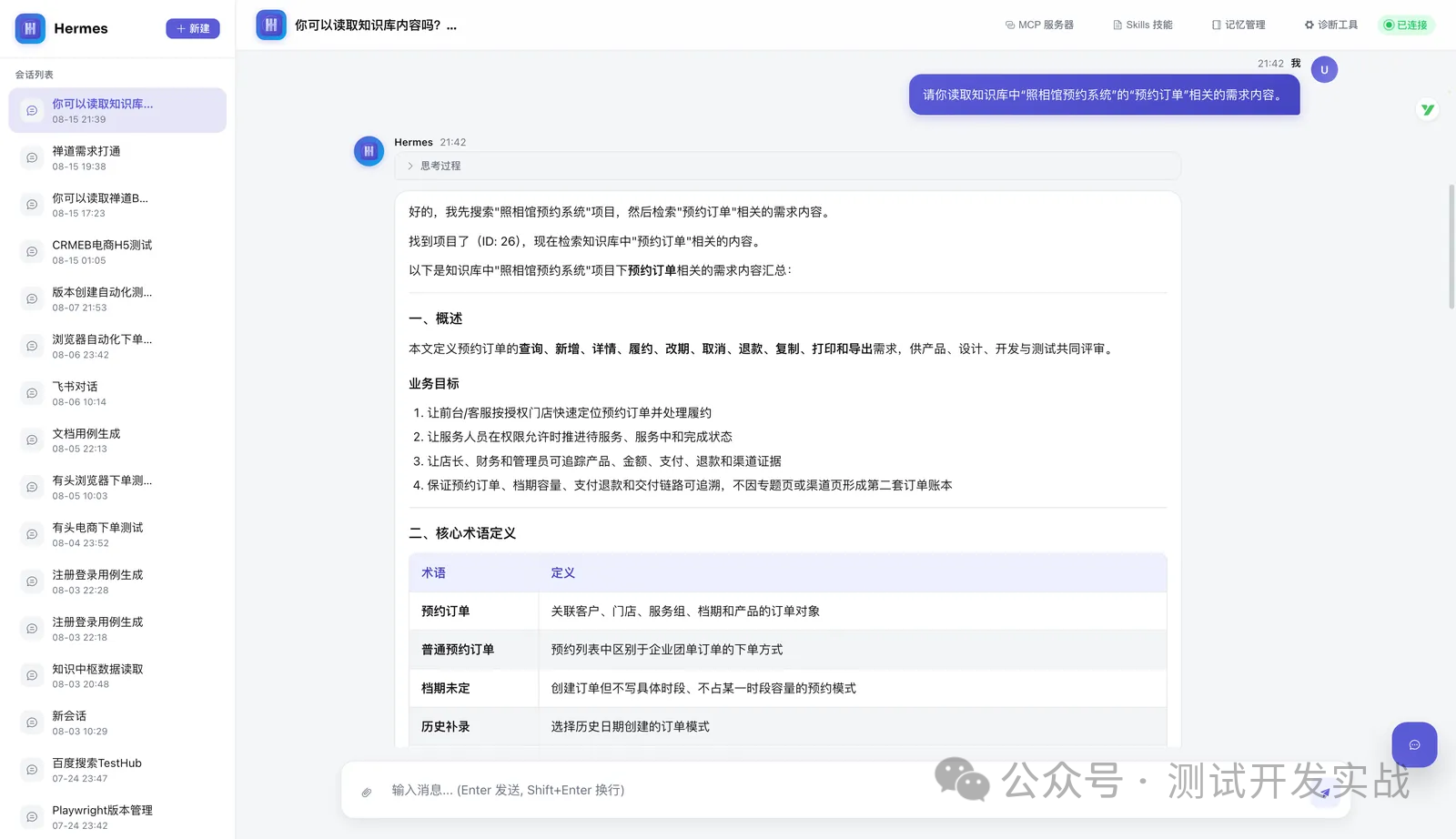
Task: Open the floating chat bubble button
Action: 1414,744
